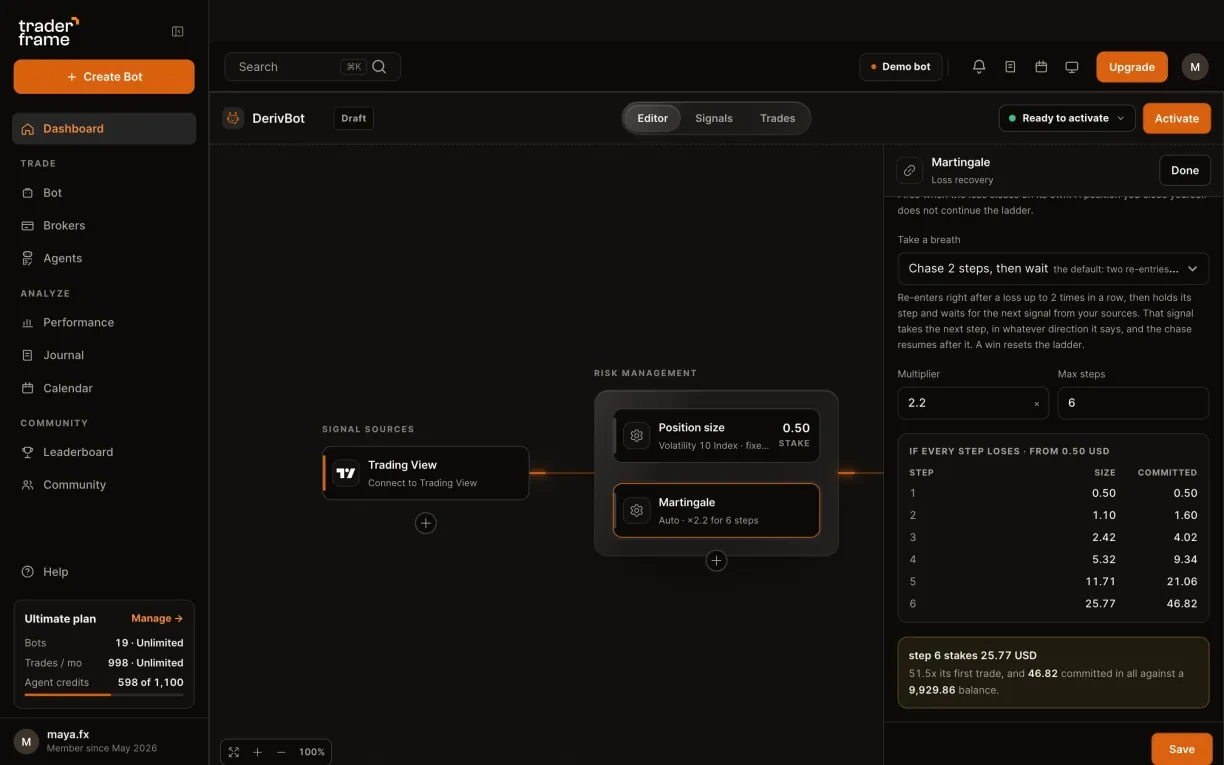Click the Activate button
The height and width of the screenshot is (765, 1224).
pos(1177,118)
